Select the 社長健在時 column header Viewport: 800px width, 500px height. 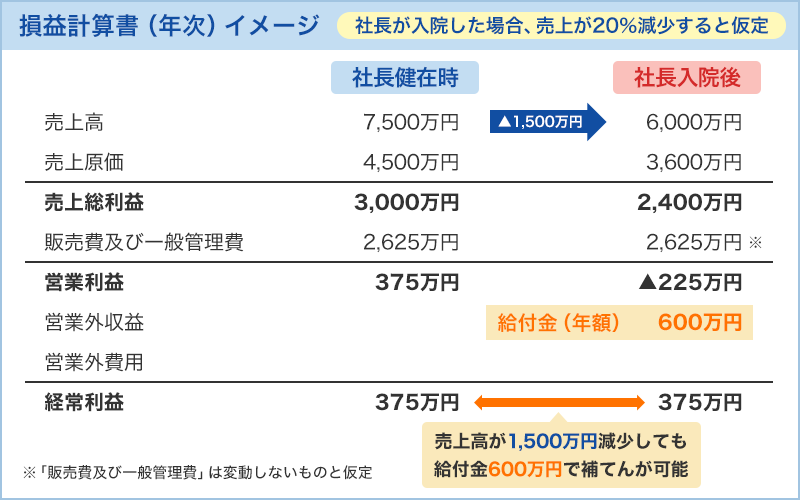[404, 77]
